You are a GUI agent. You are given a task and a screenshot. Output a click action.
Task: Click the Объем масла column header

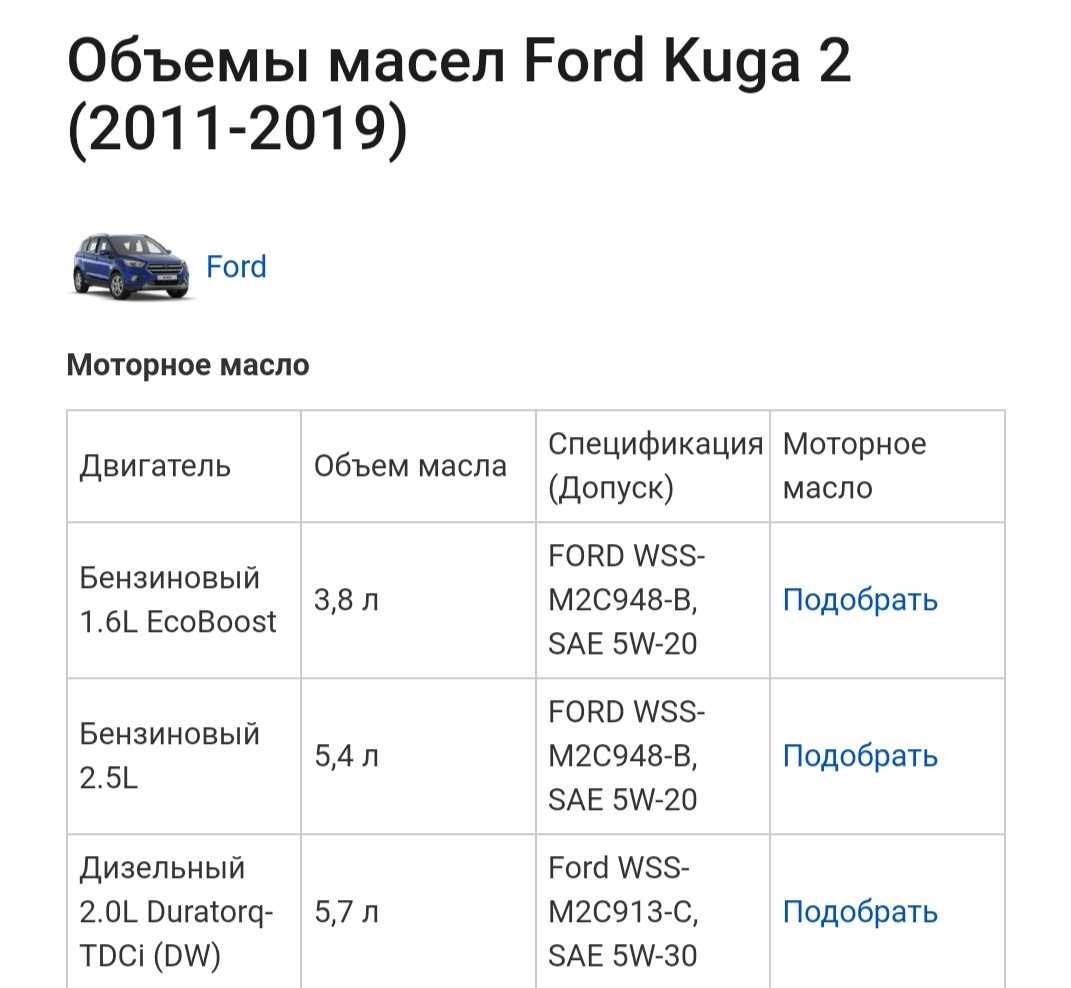pos(410,466)
